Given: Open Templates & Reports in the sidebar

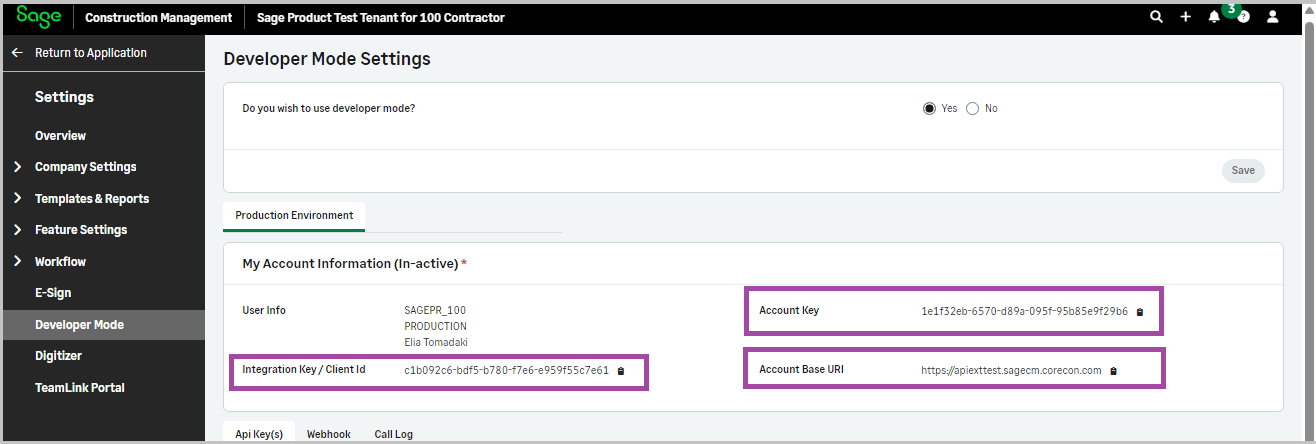Looking at the screenshot, I should [x=92, y=199].
